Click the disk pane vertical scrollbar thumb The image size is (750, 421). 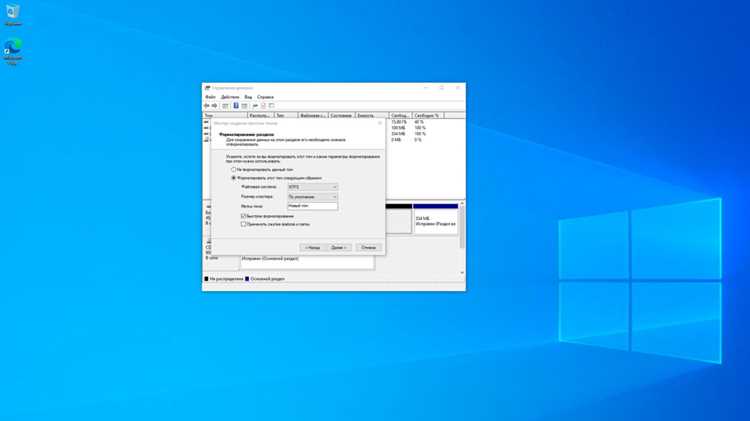[462, 227]
